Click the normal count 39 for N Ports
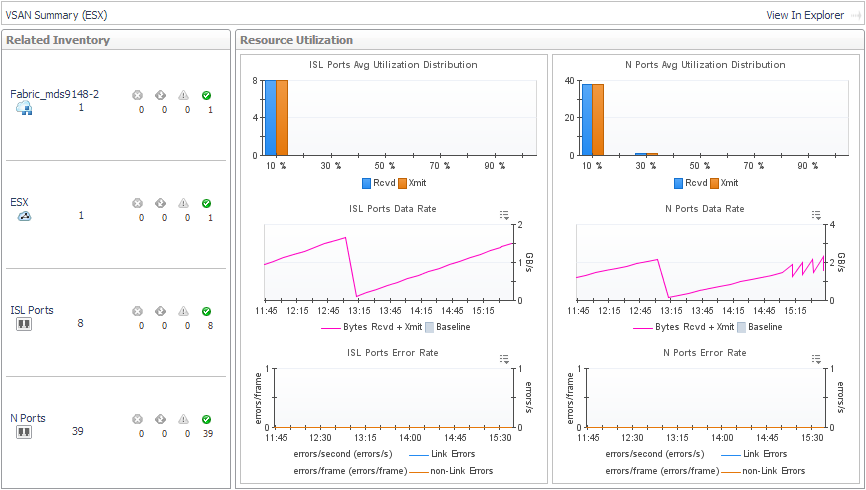The width and height of the screenshot is (866, 490). pos(208,433)
